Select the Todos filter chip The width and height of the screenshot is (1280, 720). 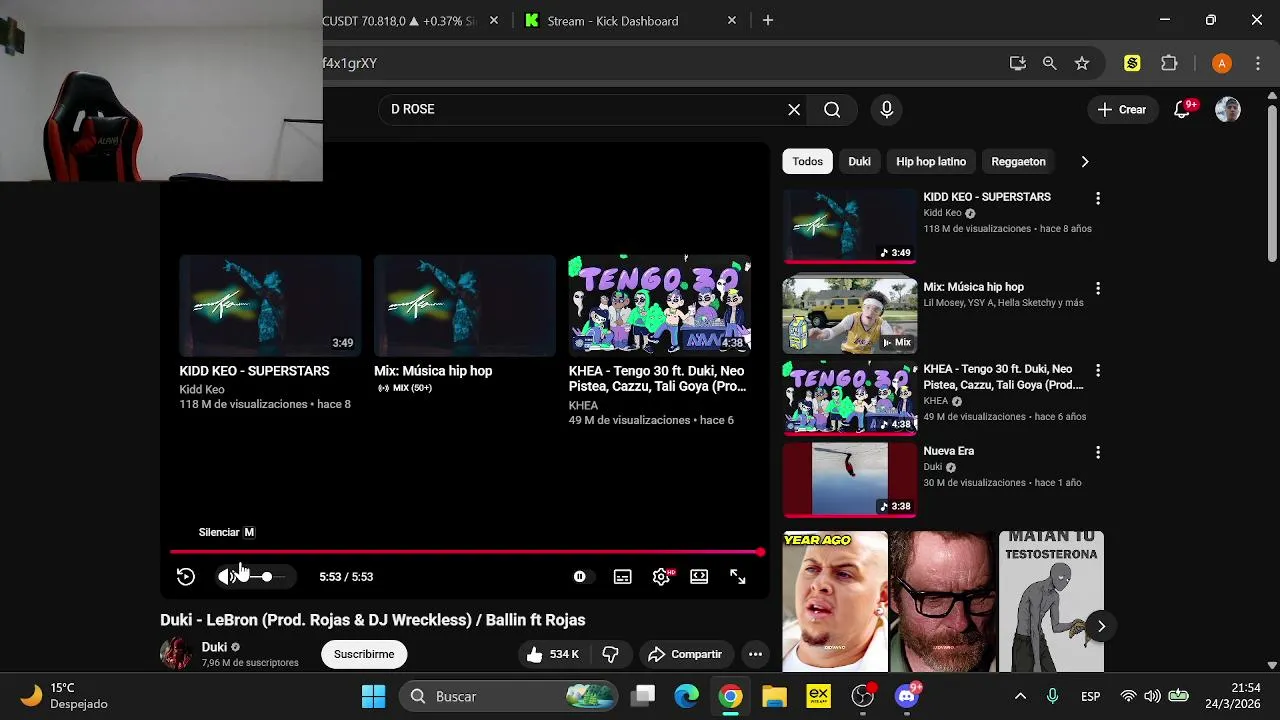point(808,162)
